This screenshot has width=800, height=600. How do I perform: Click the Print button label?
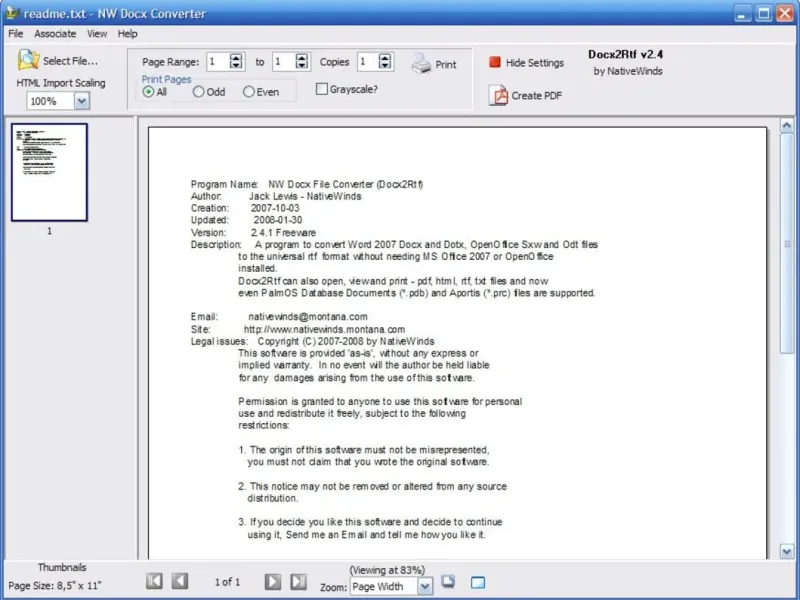tap(446, 64)
